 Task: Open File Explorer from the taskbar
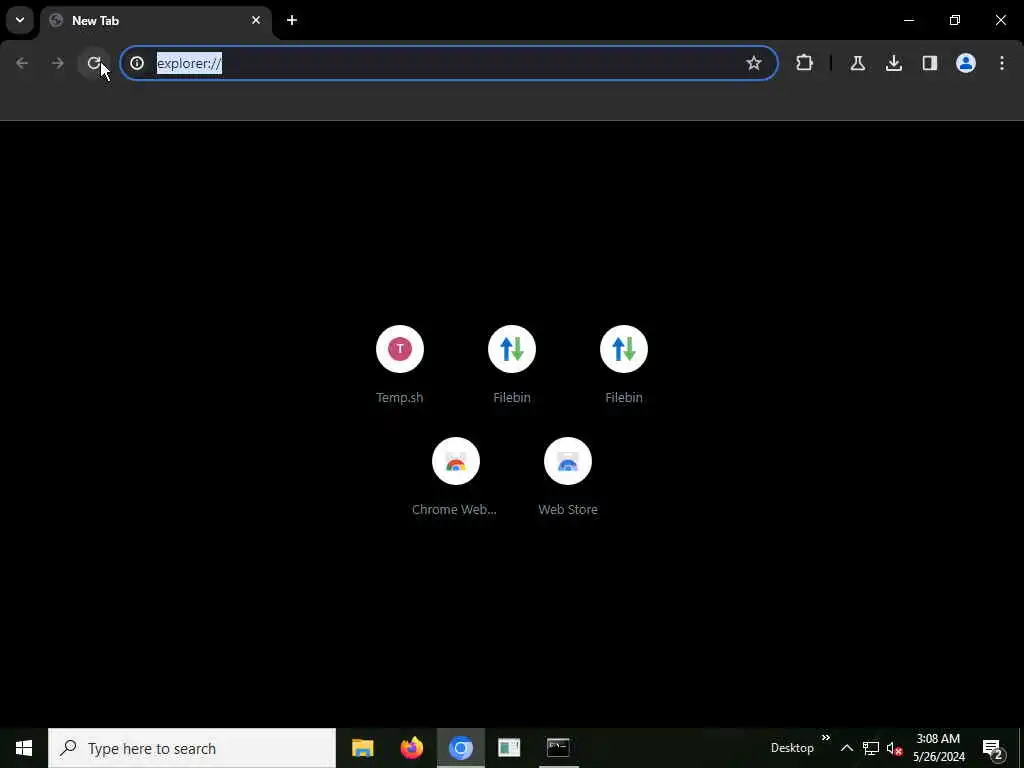coord(362,748)
